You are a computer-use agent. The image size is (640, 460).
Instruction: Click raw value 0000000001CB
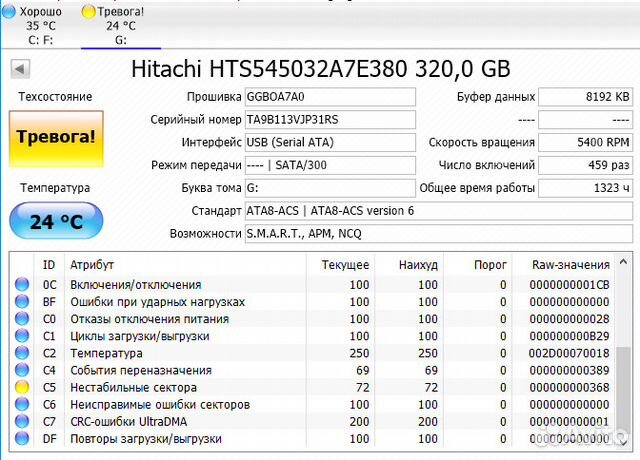click(x=569, y=284)
